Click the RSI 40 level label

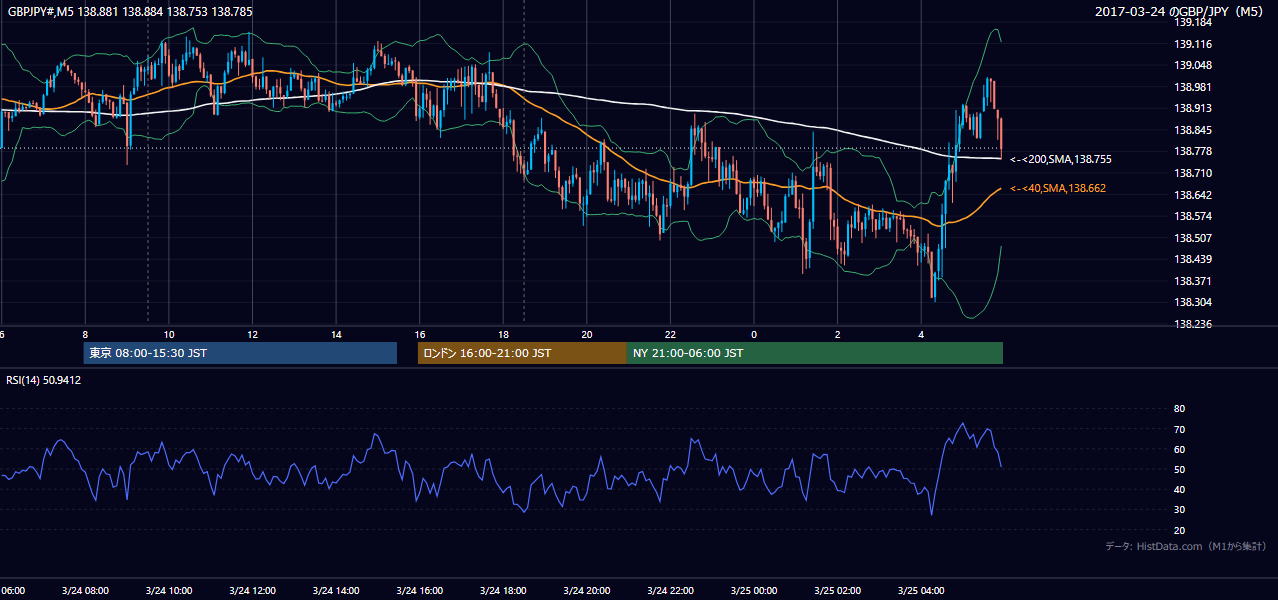pos(1179,489)
